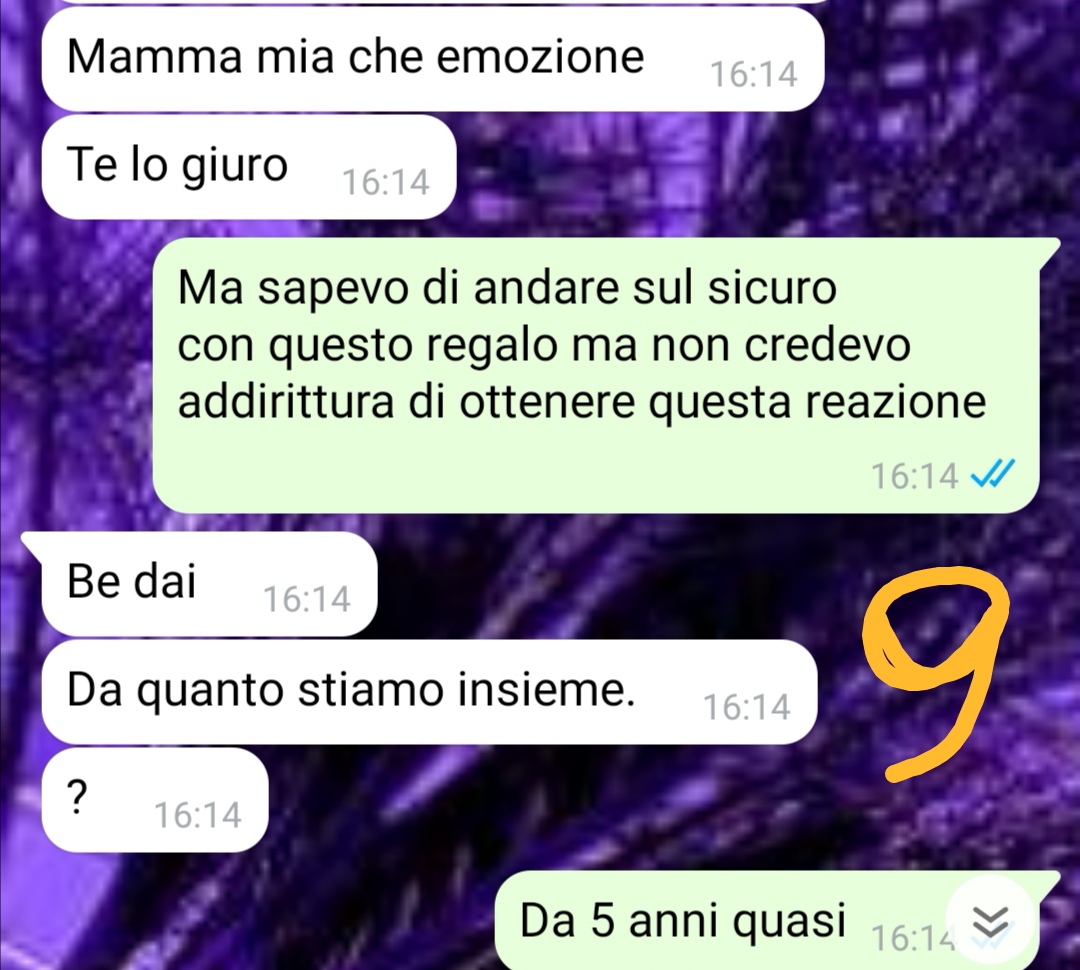Tap the timestamp in the long green message
This screenshot has width=1080, height=970.
(x=915, y=476)
